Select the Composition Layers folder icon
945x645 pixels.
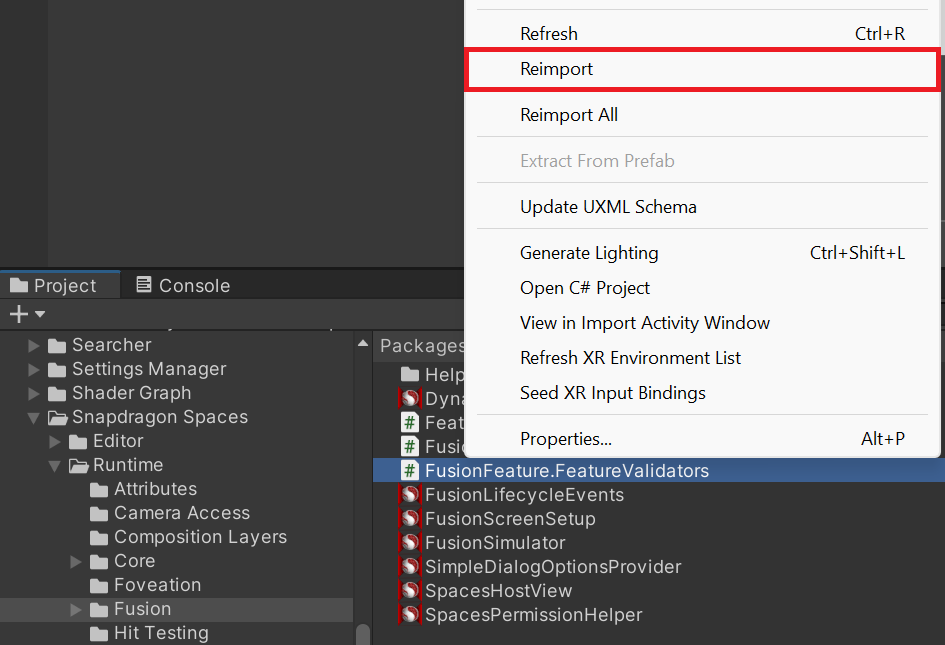point(99,538)
